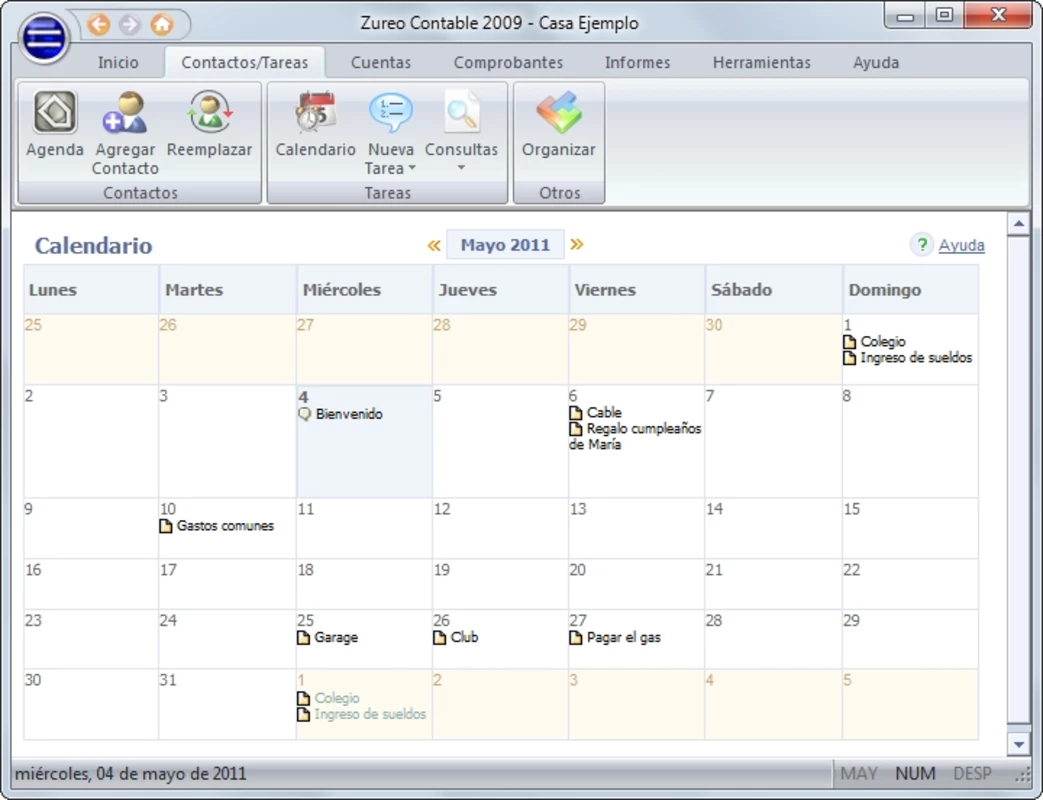Image resolution: width=1043 pixels, height=800 pixels.
Task: Click the NUM indicator in status bar
Action: pyautogui.click(x=915, y=774)
